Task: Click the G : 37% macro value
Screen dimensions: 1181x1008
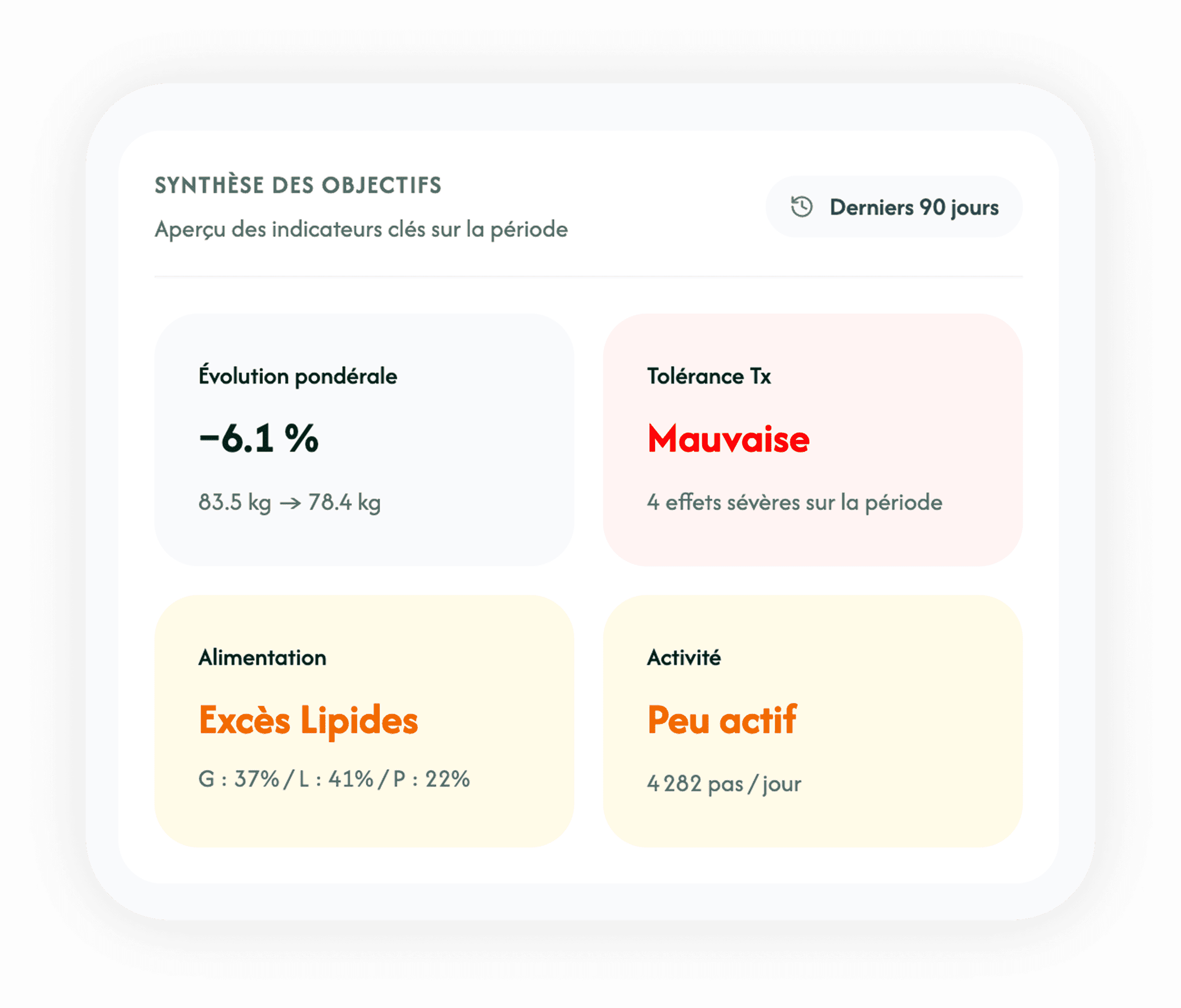Action: point(239,779)
